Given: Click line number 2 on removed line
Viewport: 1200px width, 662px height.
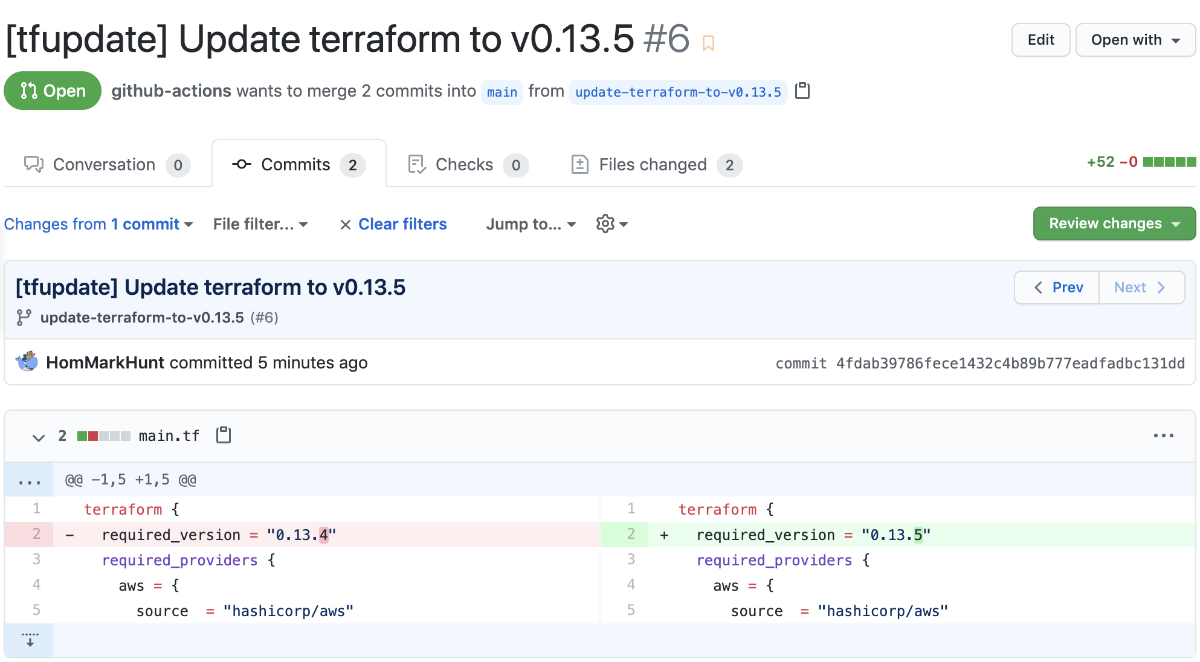Looking at the screenshot, I should pos(29,535).
